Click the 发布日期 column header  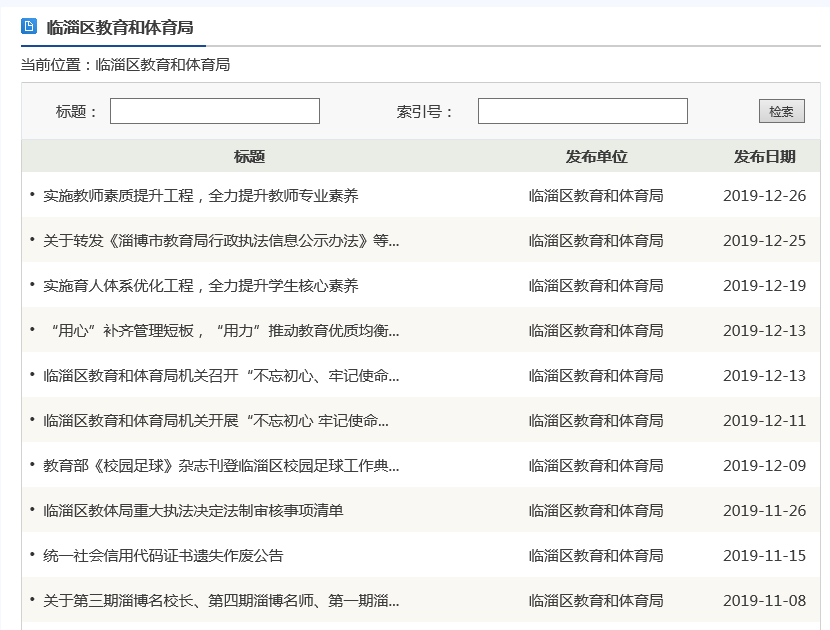[764, 157]
